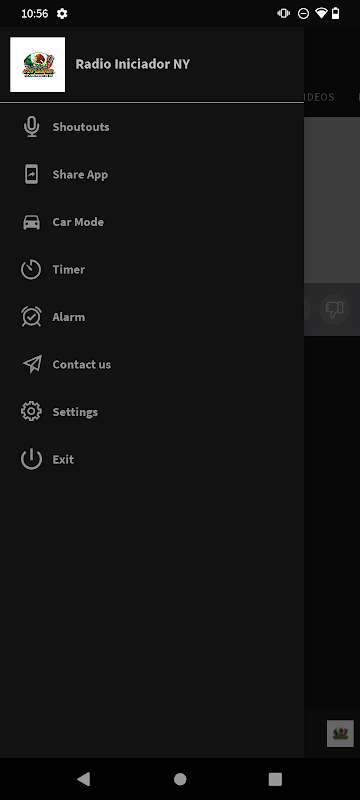Tap the vibrate mode status icon
This screenshot has width=360, height=800.
click(284, 13)
